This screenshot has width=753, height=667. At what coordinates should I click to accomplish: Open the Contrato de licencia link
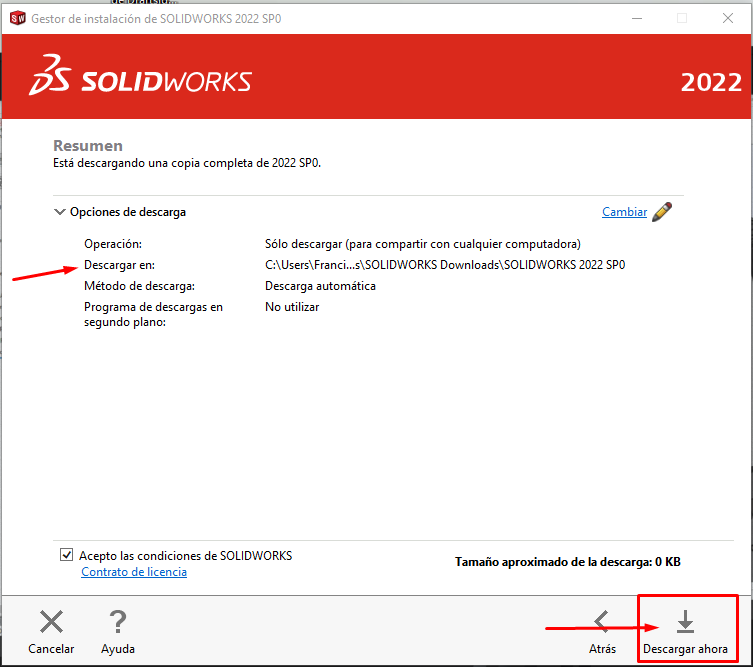point(134,572)
